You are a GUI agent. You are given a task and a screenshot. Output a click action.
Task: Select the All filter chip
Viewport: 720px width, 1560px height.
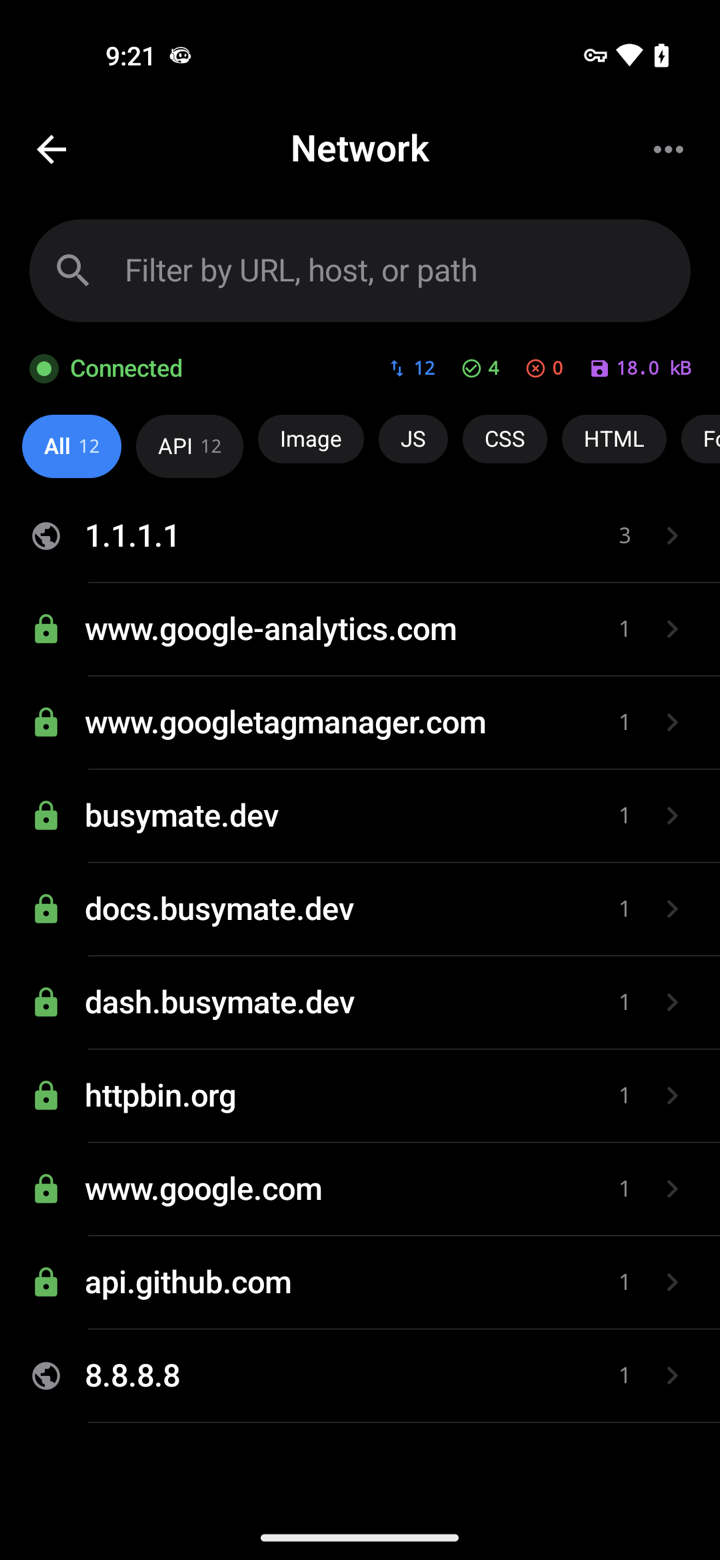(72, 446)
